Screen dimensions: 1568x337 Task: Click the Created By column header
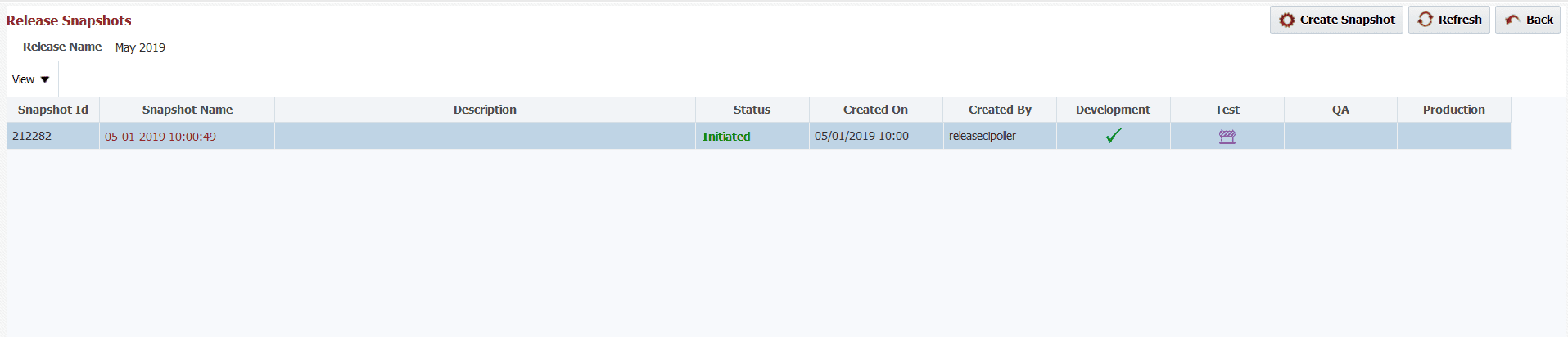coord(1000,110)
